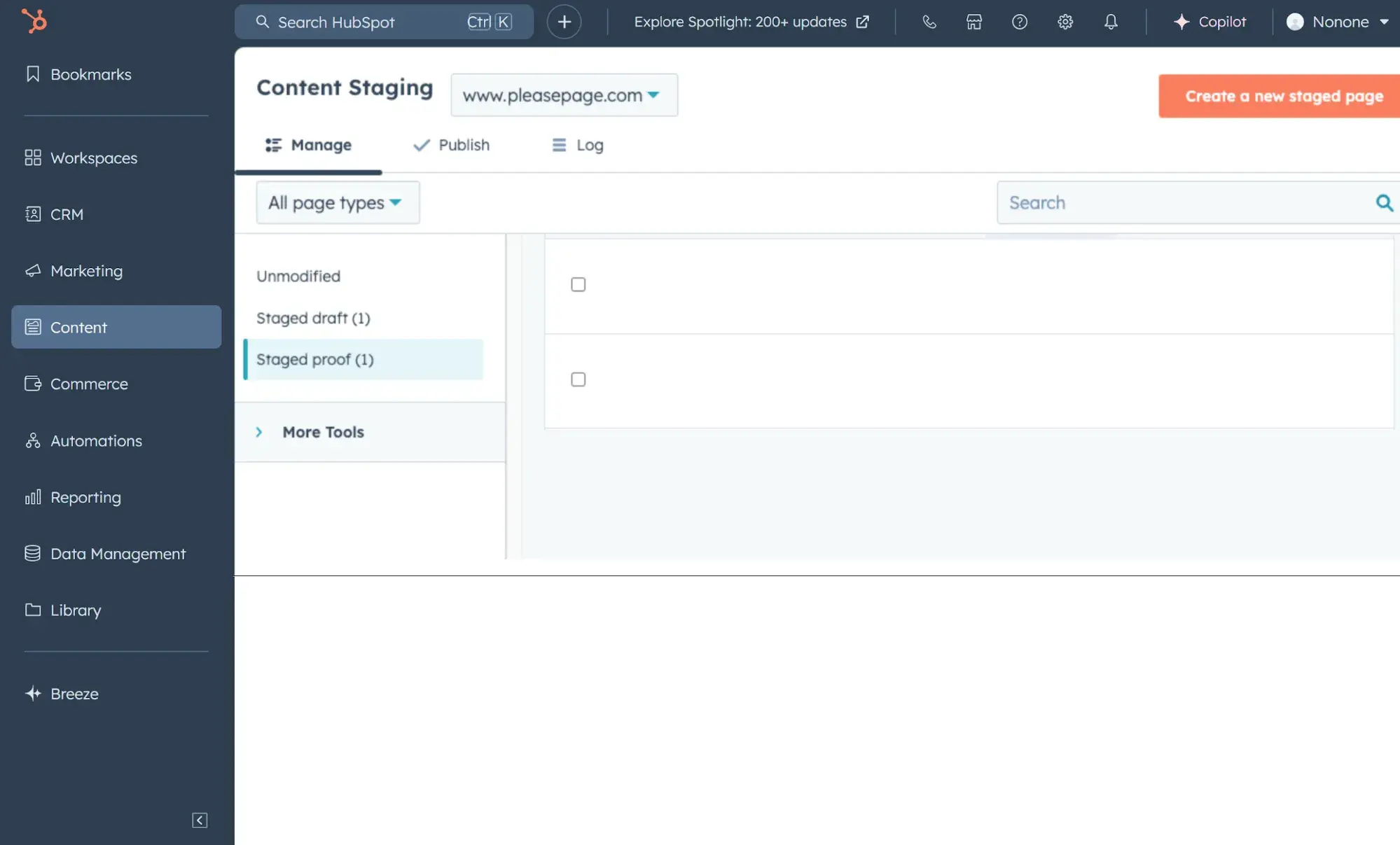Open the help question mark icon

coord(1019,21)
